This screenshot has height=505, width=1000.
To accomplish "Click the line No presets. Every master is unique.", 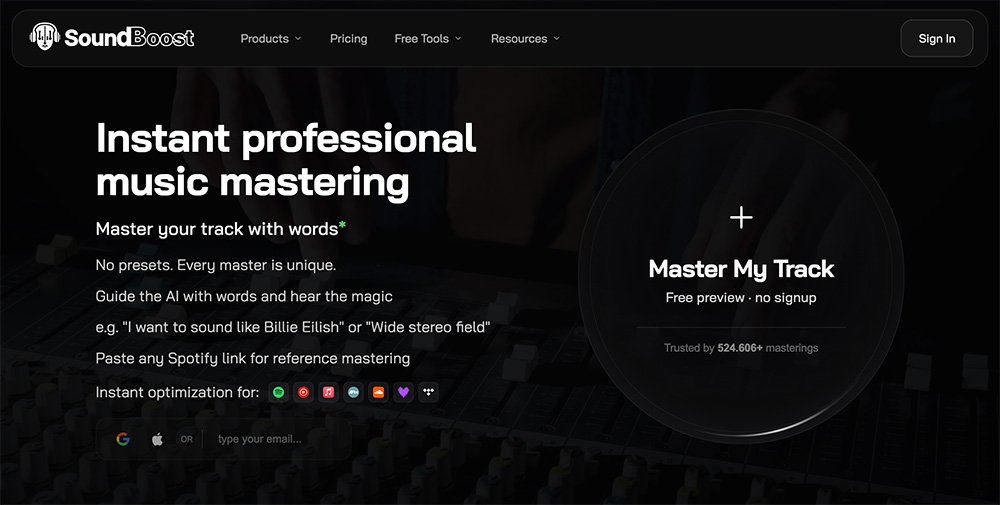I will click(x=216, y=265).
